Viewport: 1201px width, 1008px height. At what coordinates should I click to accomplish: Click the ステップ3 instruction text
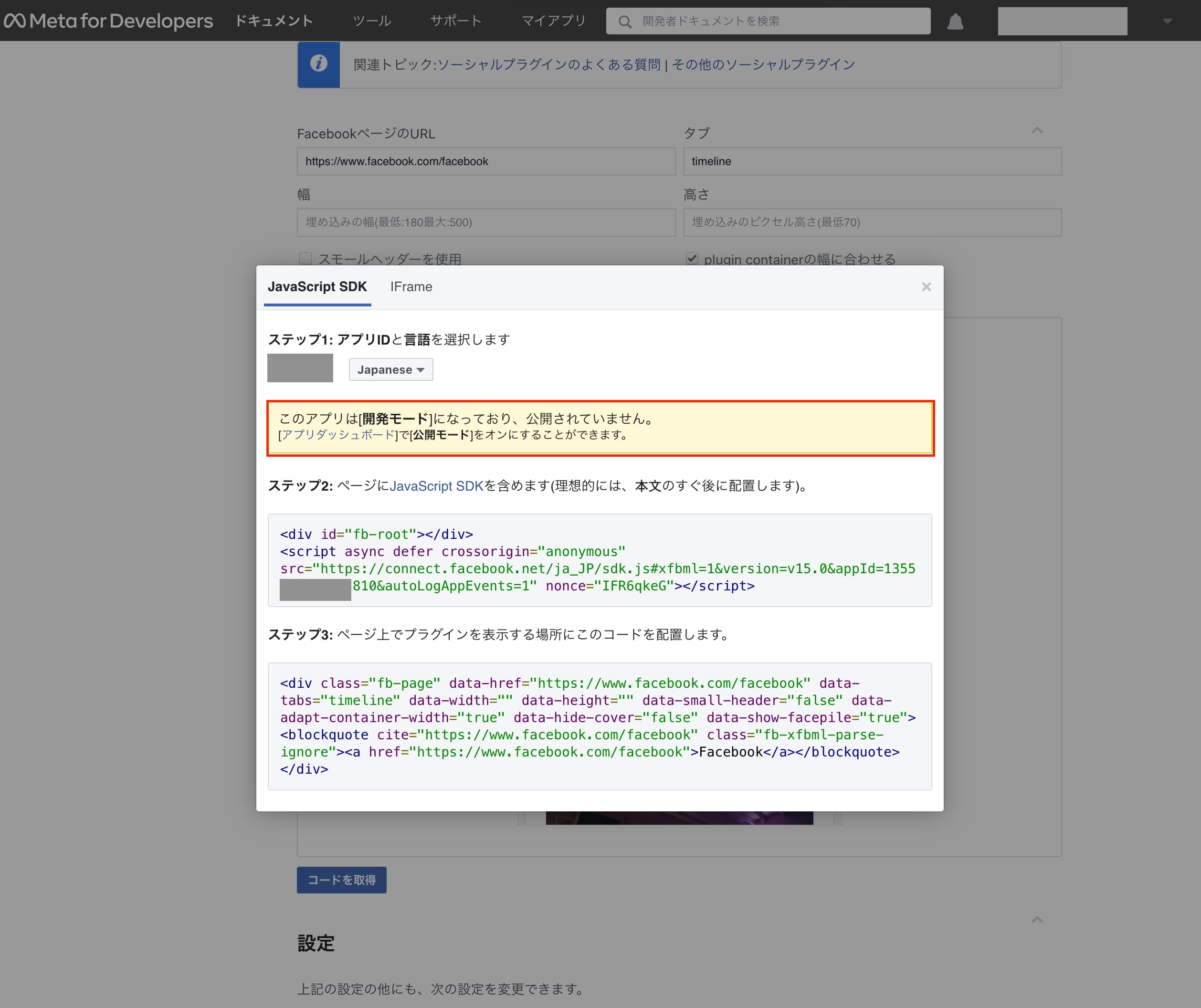click(x=498, y=635)
